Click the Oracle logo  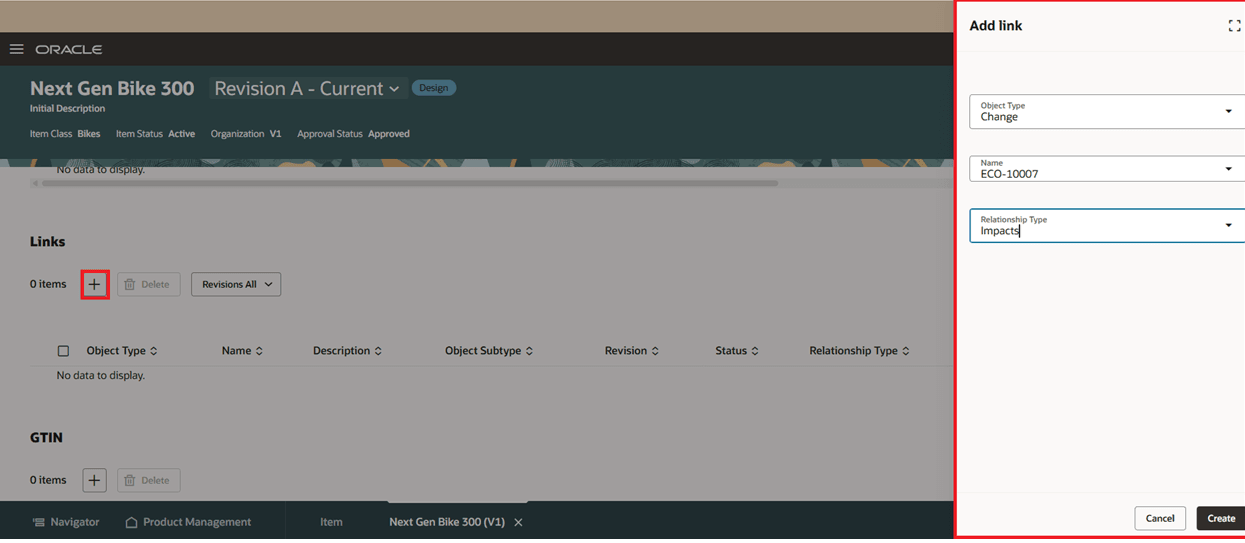pyautogui.click(x=69, y=49)
